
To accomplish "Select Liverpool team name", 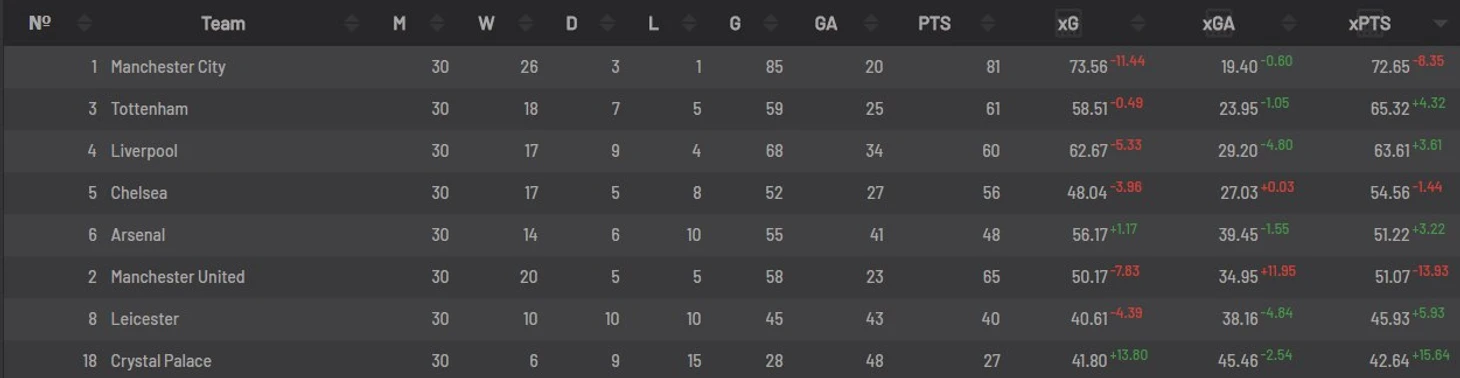I will (144, 151).
